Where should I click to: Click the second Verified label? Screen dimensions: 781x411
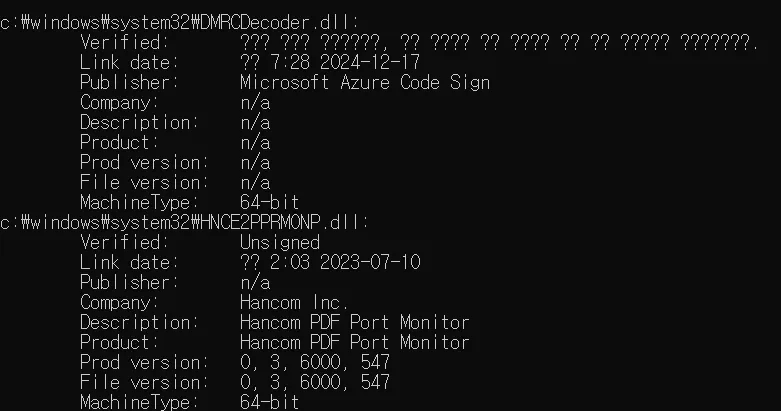point(125,243)
